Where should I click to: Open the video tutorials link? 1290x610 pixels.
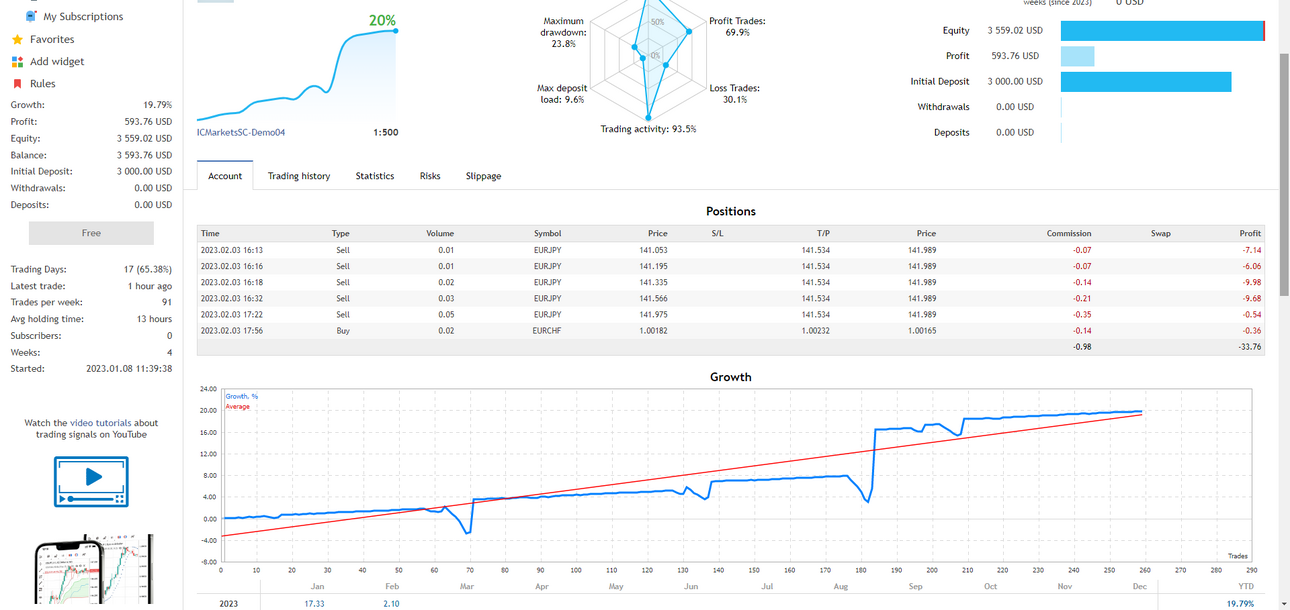102,423
